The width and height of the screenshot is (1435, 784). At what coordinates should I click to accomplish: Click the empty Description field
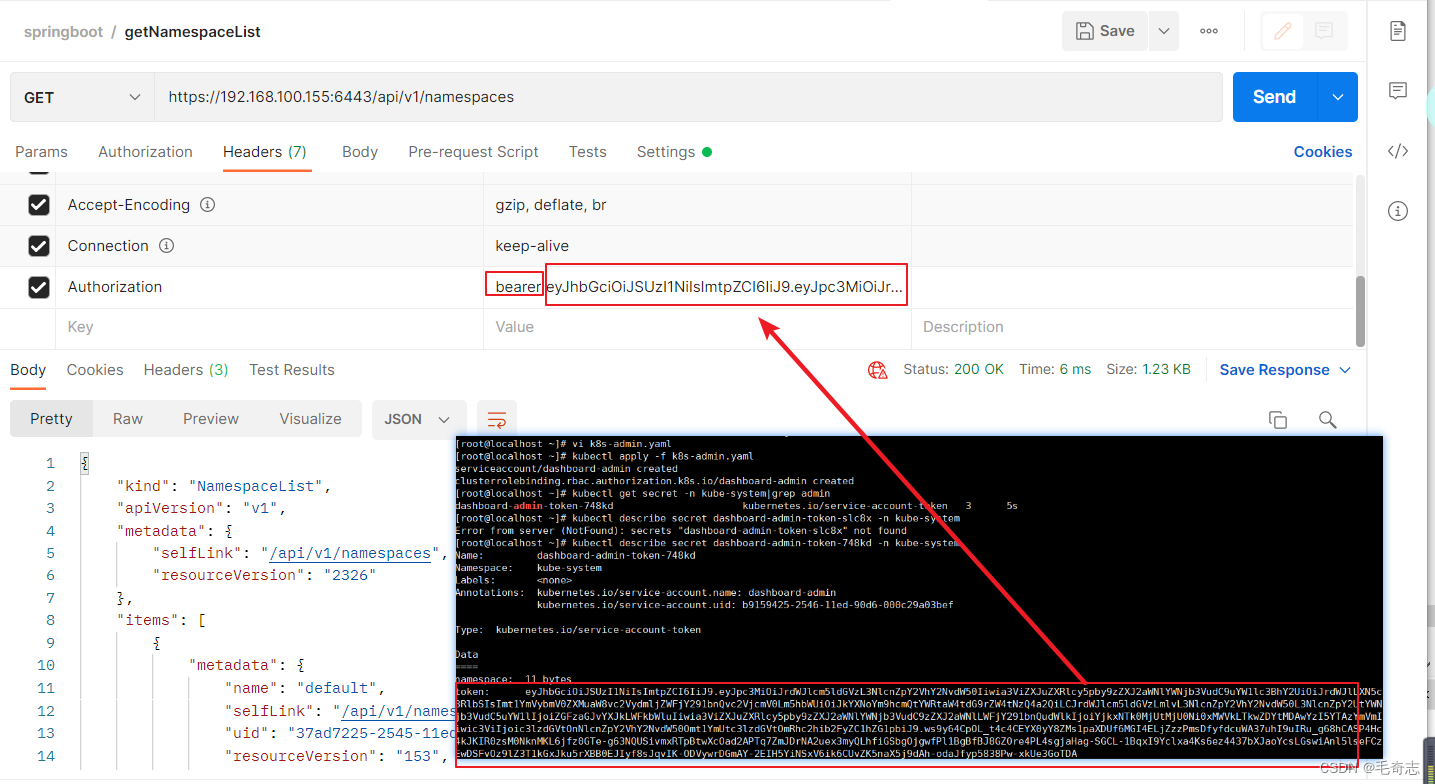click(1130, 328)
